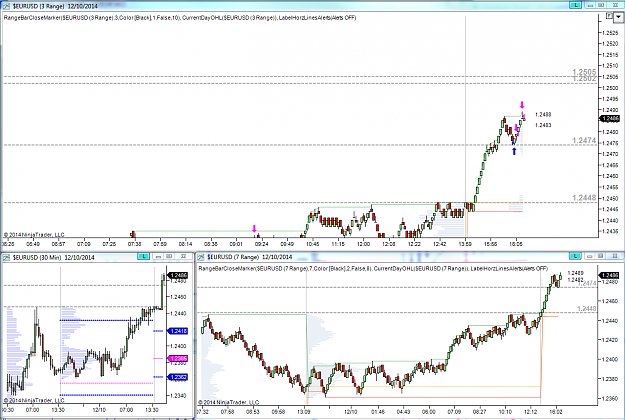Click the 1.2474 line label in 3 Range chart

(x=584, y=141)
